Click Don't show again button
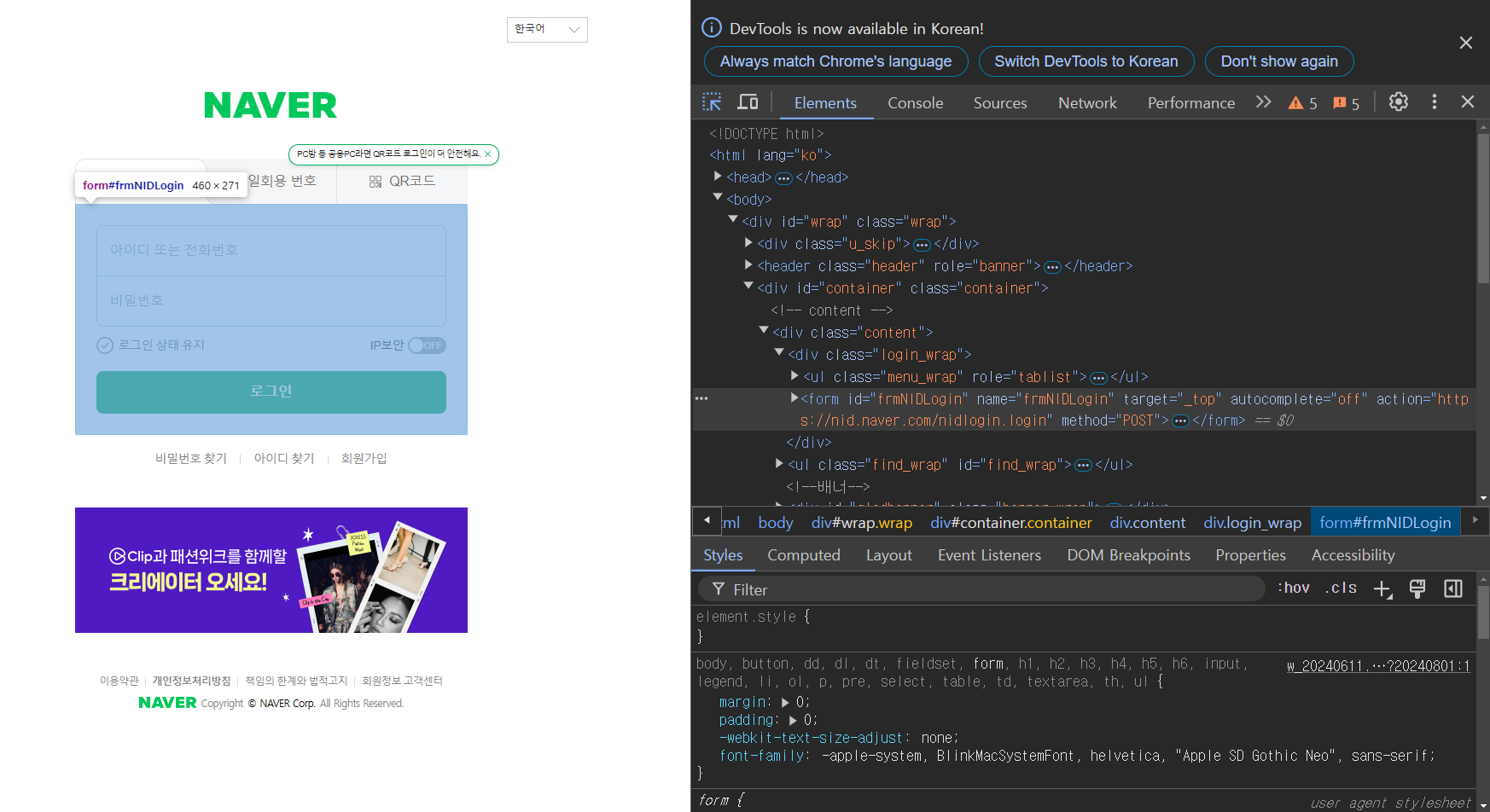The height and width of the screenshot is (812, 1490). [x=1279, y=61]
